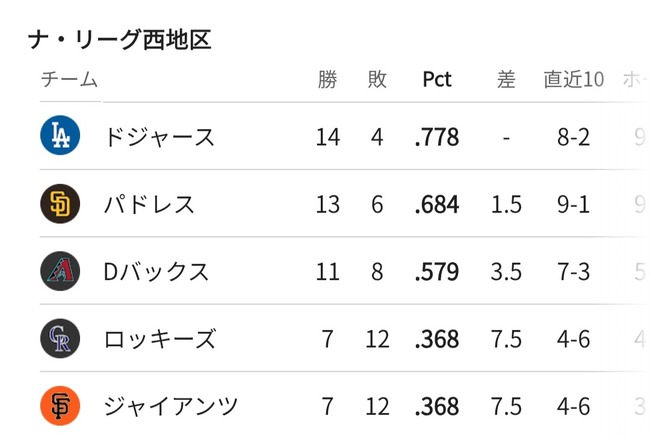Select the ロッキーズ team name

(159, 338)
